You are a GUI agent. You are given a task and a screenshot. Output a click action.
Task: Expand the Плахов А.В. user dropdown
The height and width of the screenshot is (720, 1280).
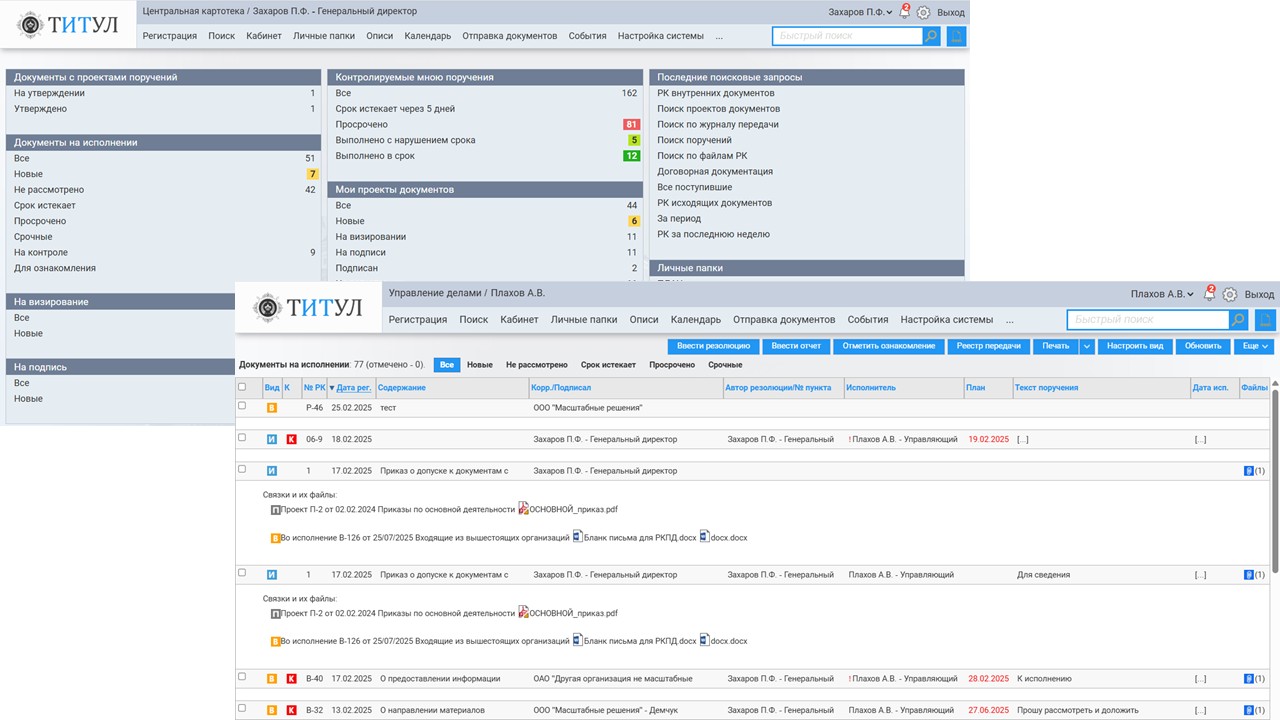tap(1162, 294)
